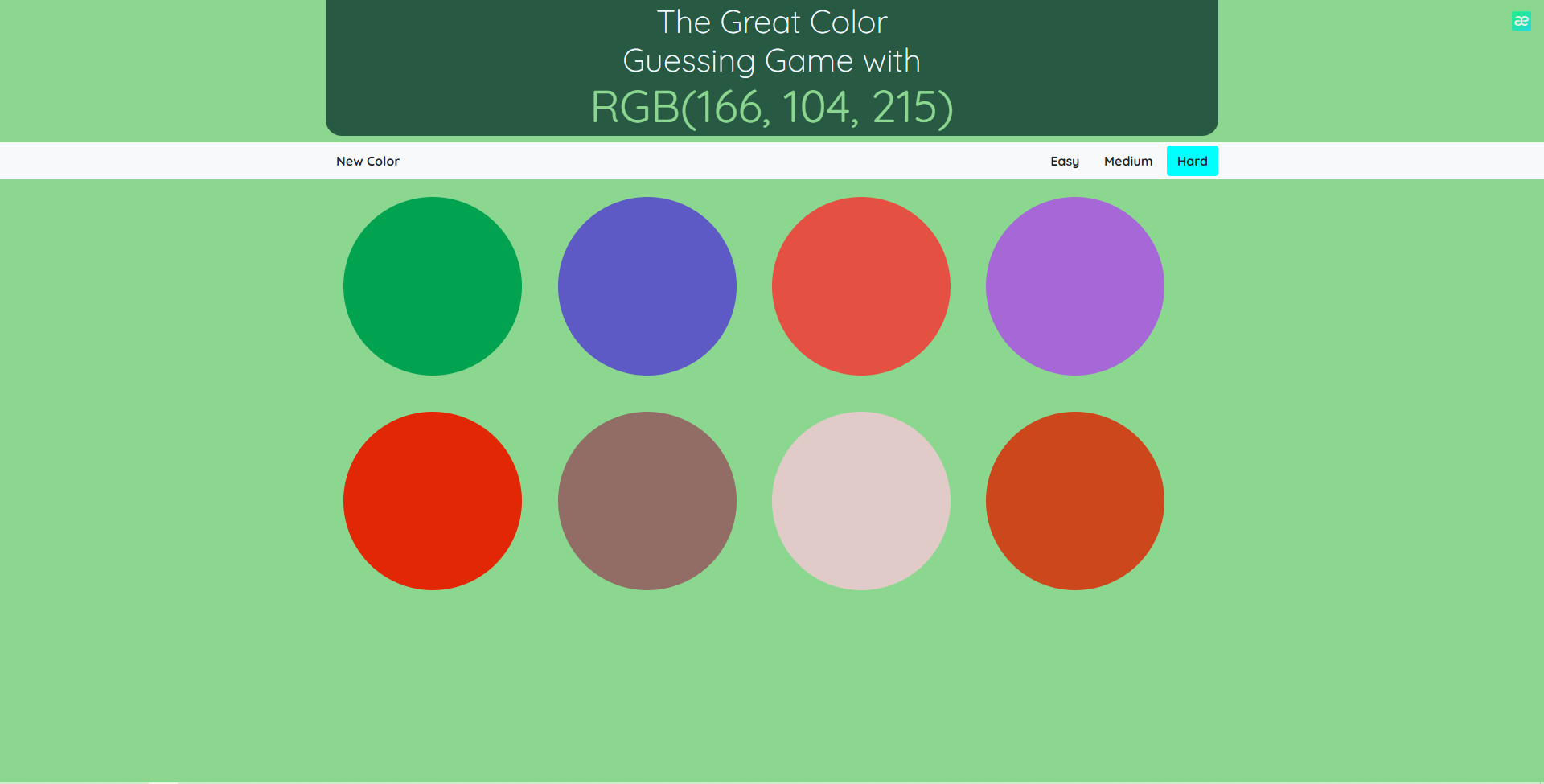Choose the burnt orange circle

coord(1074,501)
